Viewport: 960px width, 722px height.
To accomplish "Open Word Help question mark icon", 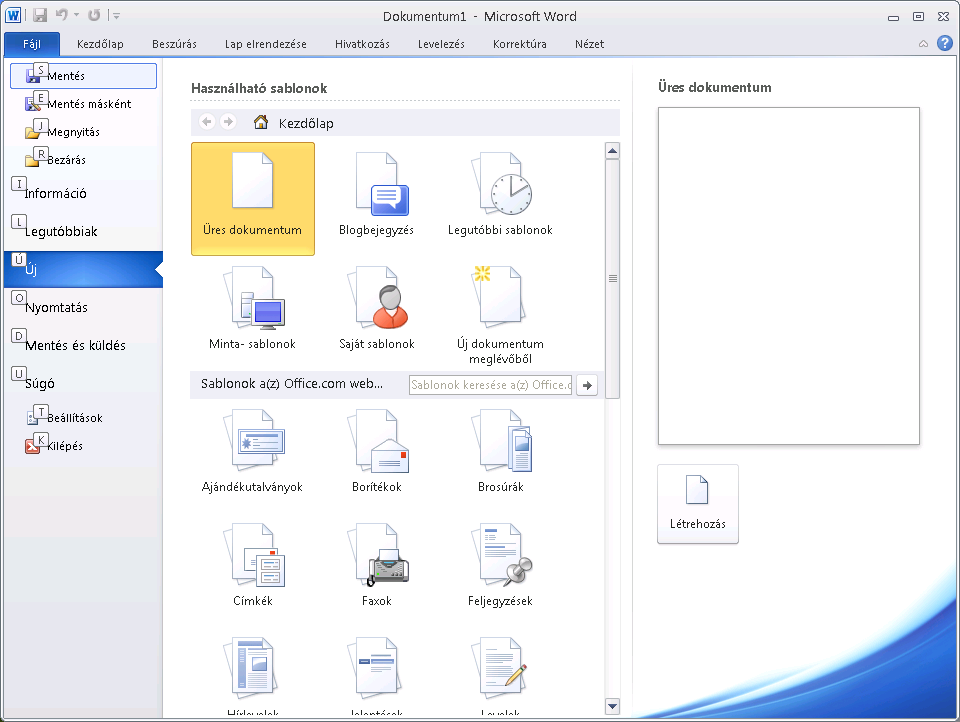I will click(945, 43).
